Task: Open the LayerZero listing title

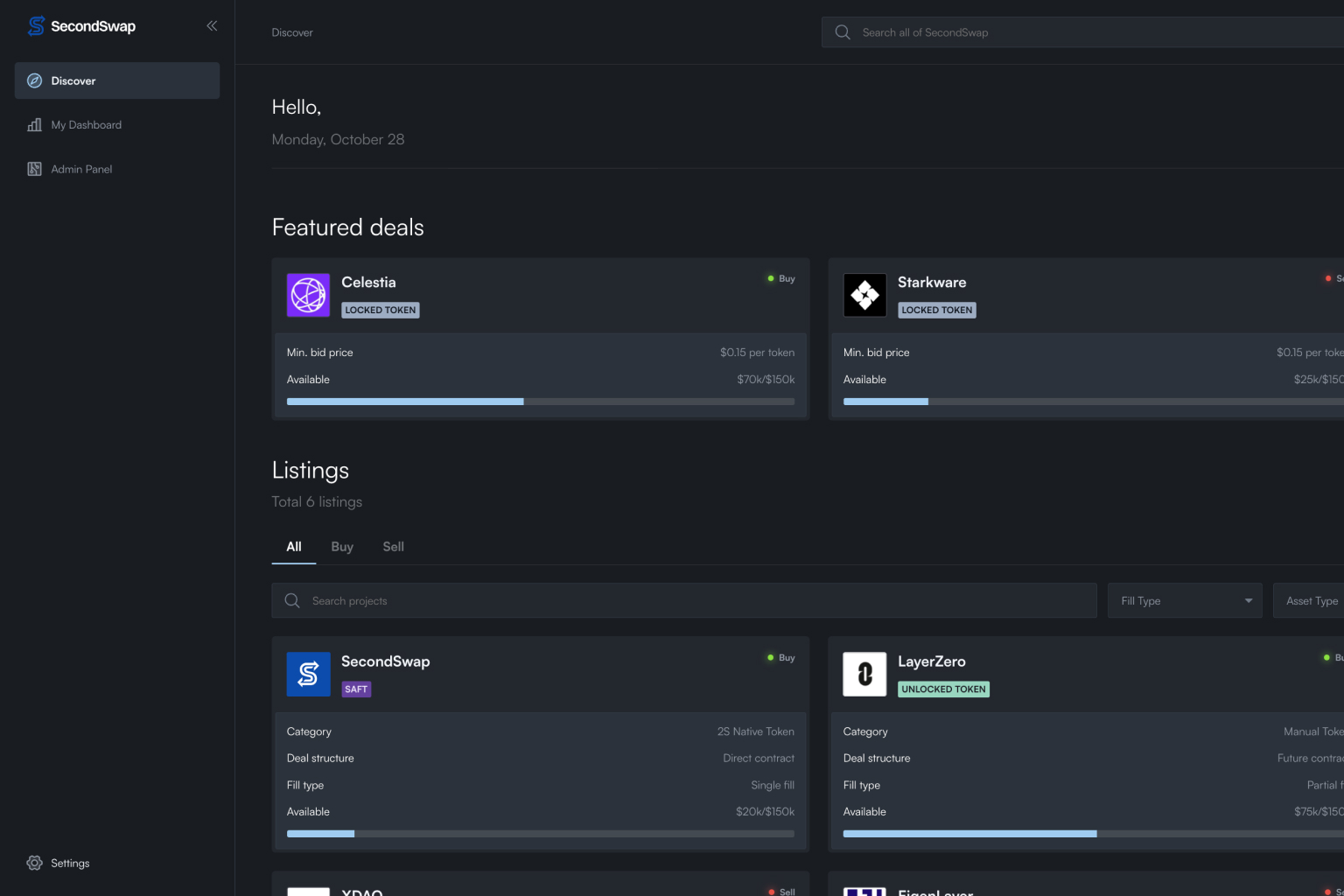Action: click(932, 661)
